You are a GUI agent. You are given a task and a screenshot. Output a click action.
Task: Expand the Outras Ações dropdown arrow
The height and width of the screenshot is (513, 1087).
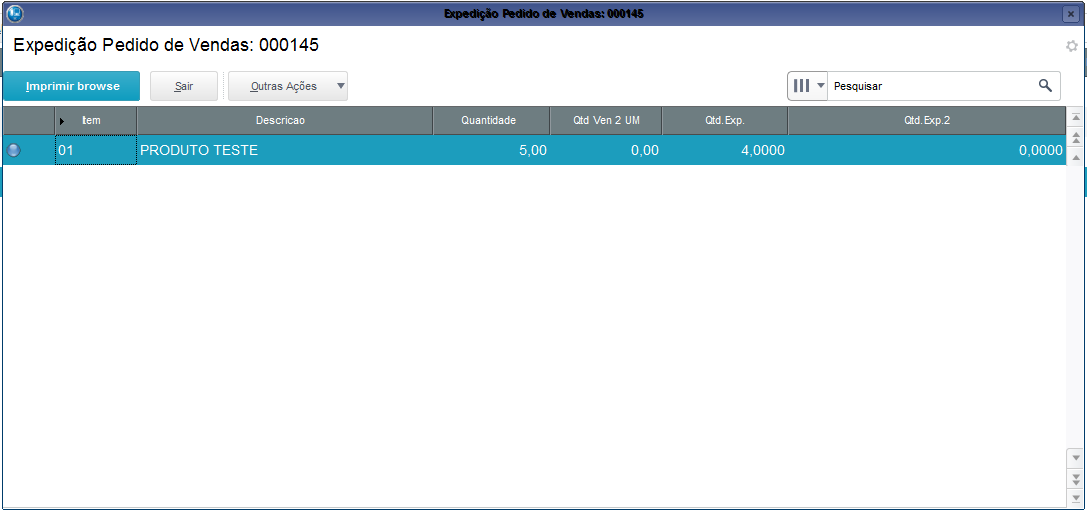pyautogui.click(x=340, y=86)
